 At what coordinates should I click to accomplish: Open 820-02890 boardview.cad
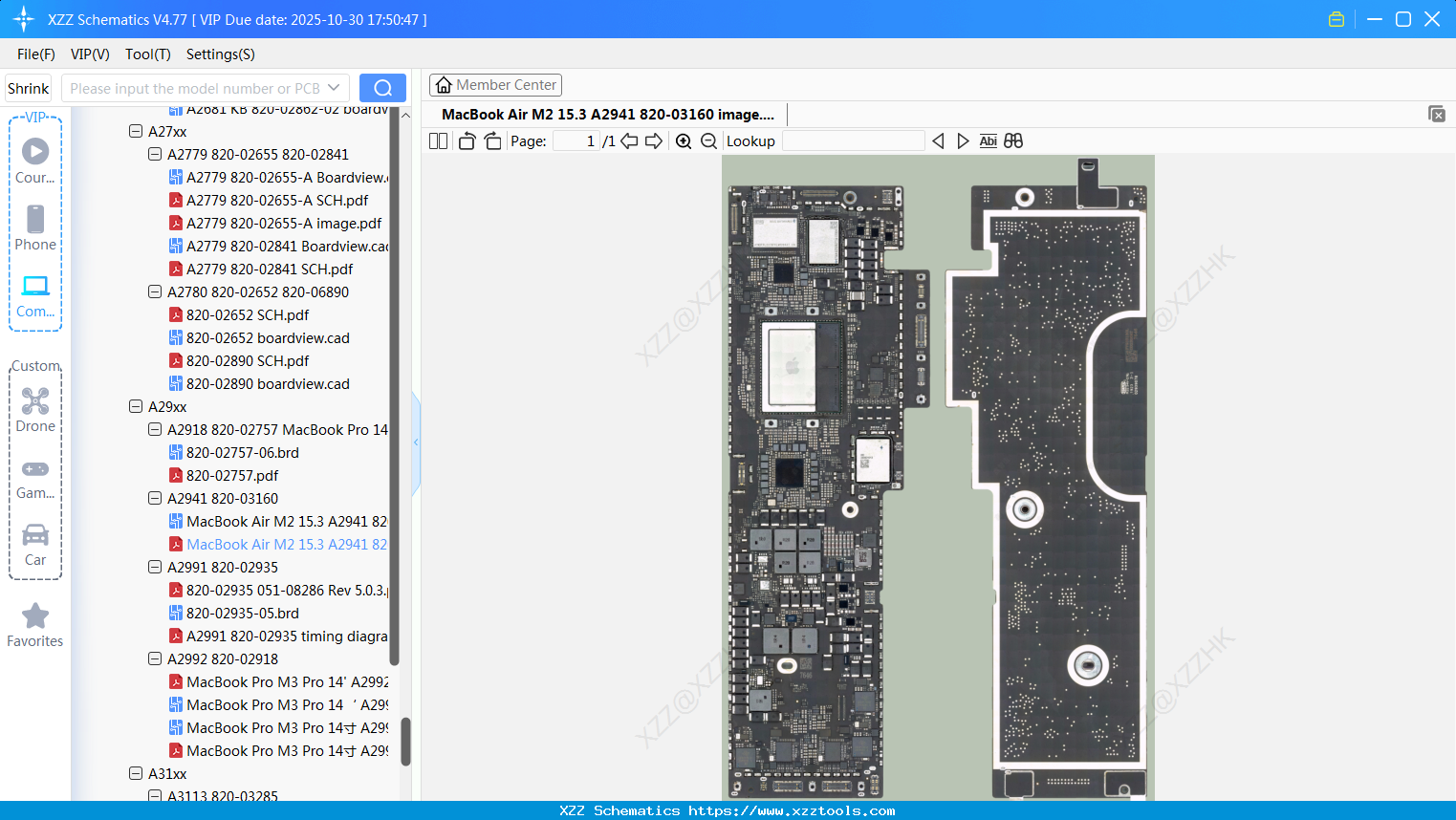click(x=268, y=384)
